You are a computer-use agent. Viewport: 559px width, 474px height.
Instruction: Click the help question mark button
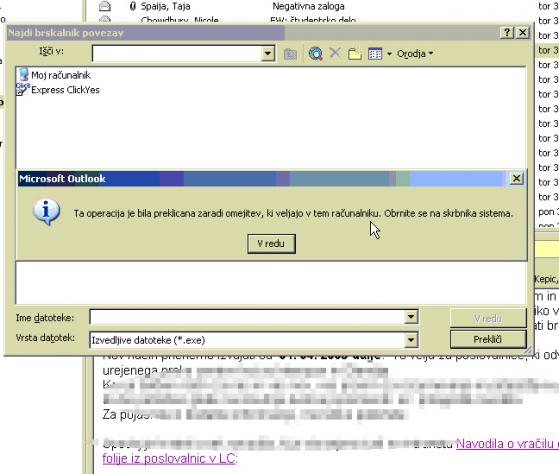(507, 32)
